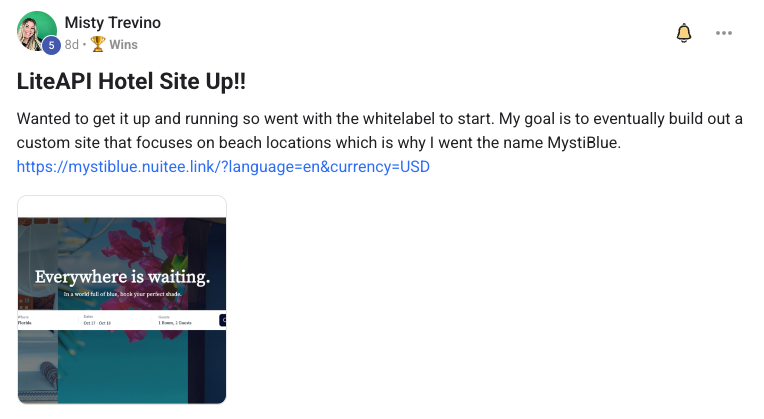Click the 8d post timestamp
Screen dimensions: 764x419
point(72,44)
